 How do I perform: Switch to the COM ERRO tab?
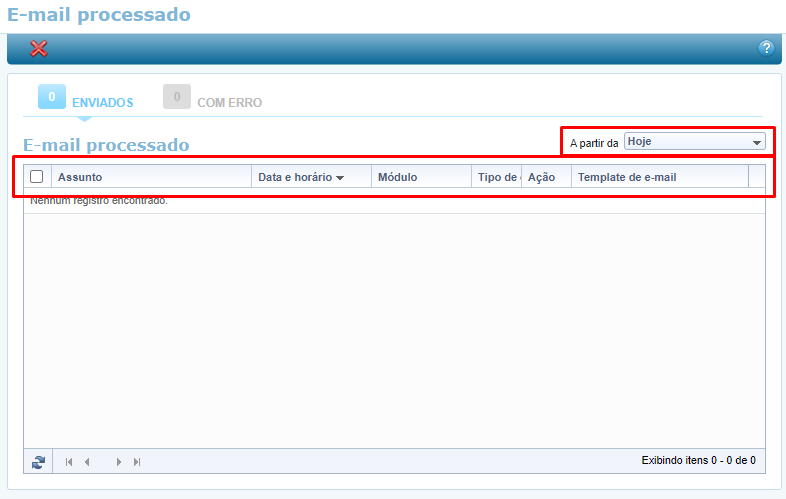230,102
